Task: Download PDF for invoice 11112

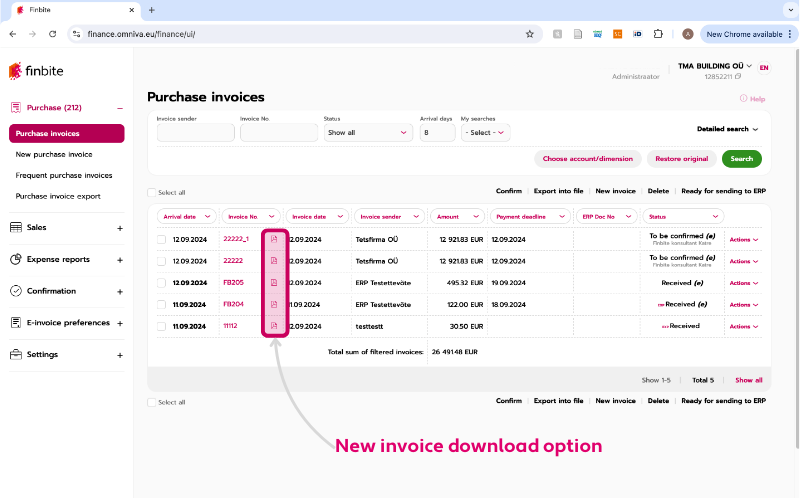Action: (x=274, y=326)
